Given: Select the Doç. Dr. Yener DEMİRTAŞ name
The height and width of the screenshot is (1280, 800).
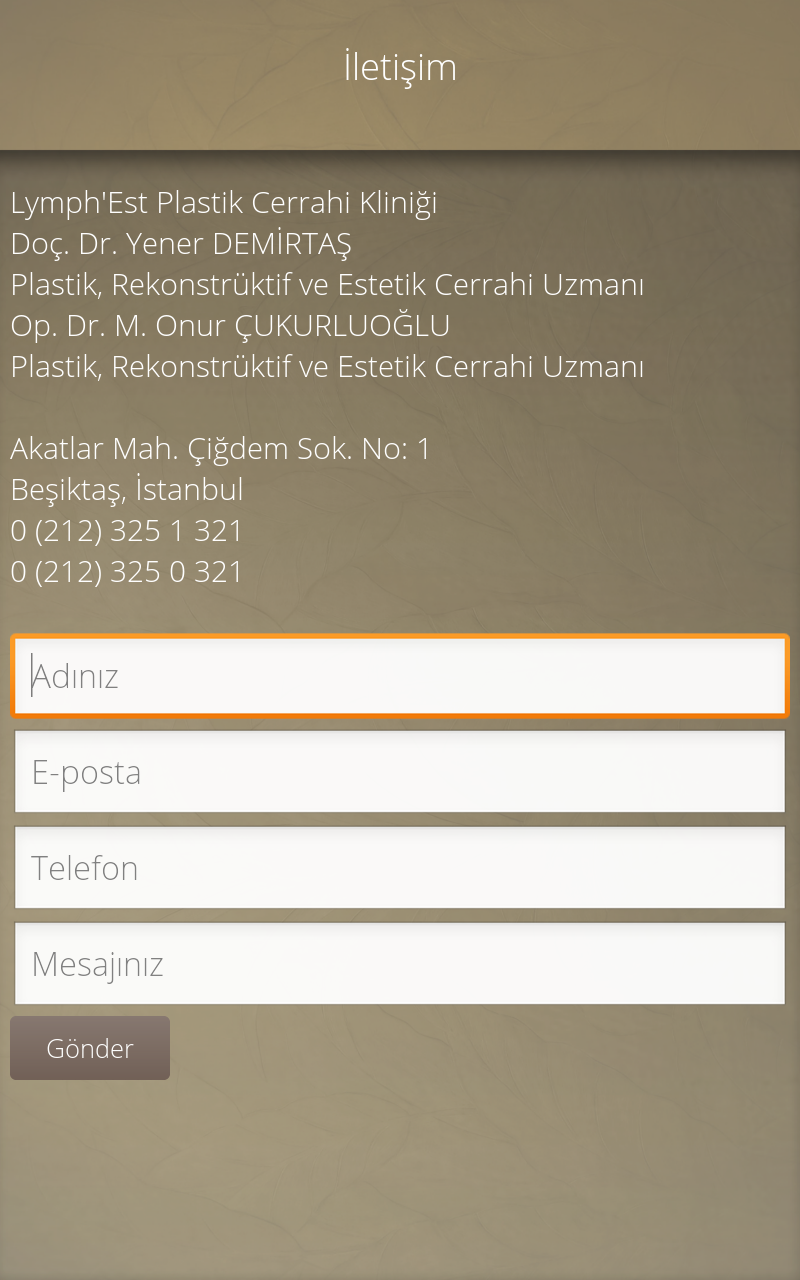Looking at the screenshot, I should (x=181, y=244).
